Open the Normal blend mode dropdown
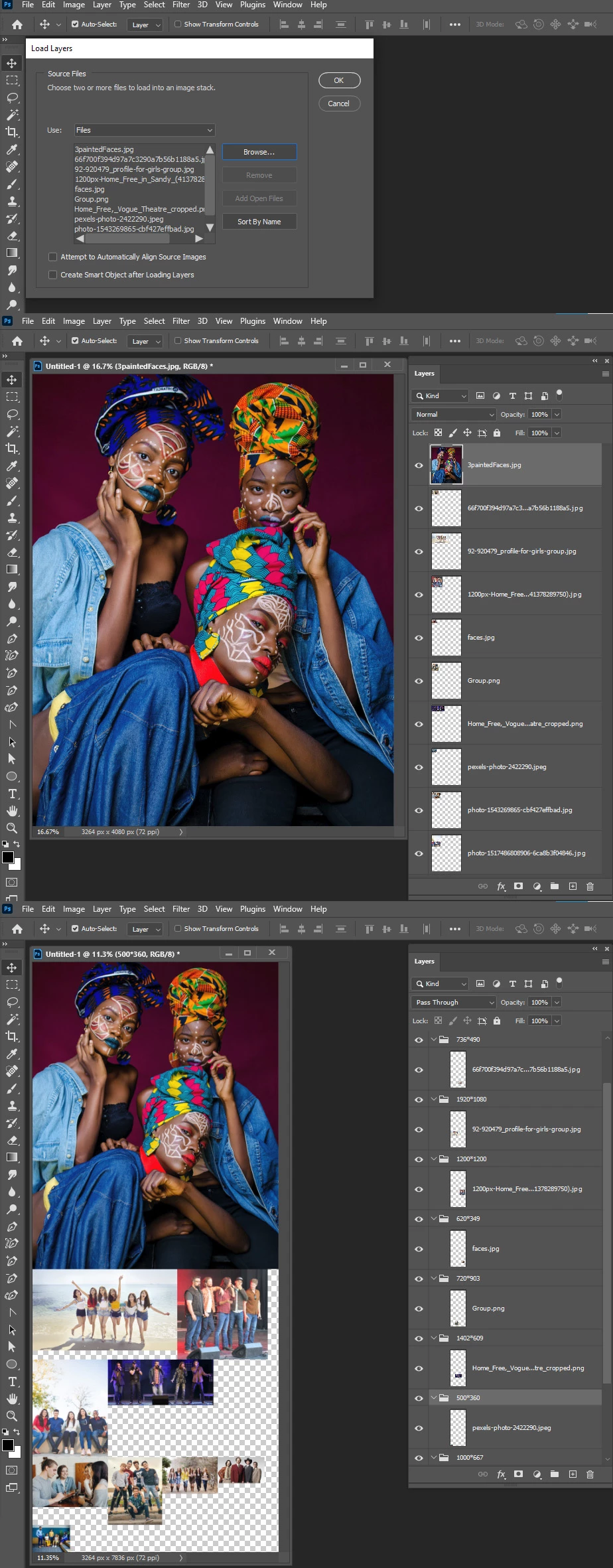Image resolution: width=613 pixels, height=1568 pixels. [454, 414]
